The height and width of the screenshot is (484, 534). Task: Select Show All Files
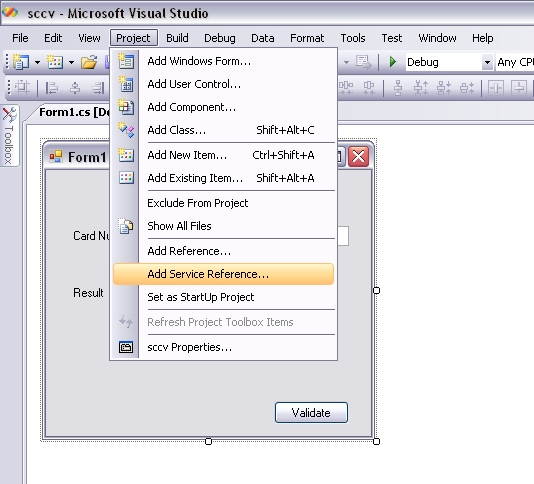click(223, 226)
